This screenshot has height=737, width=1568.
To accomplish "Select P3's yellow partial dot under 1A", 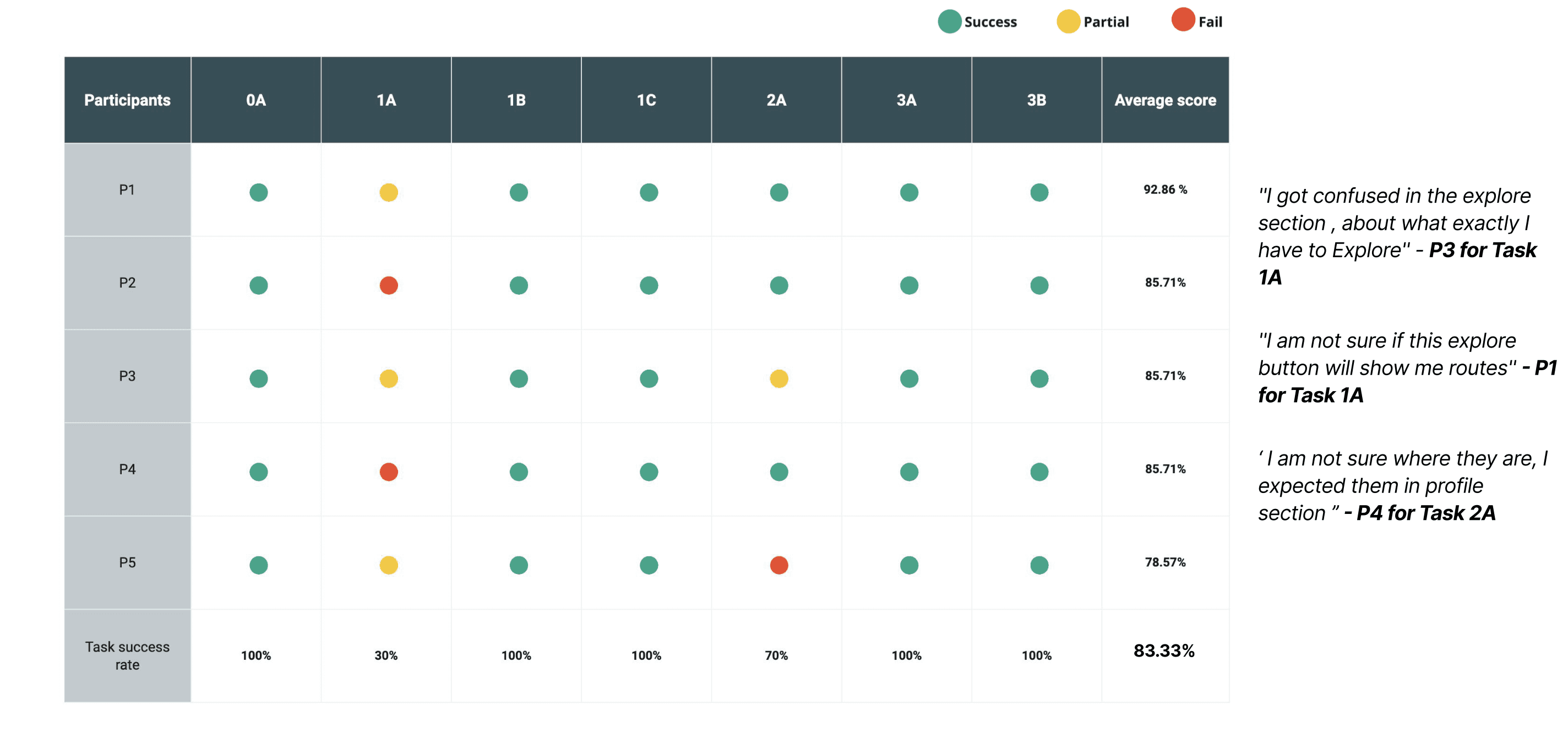I will [388, 379].
